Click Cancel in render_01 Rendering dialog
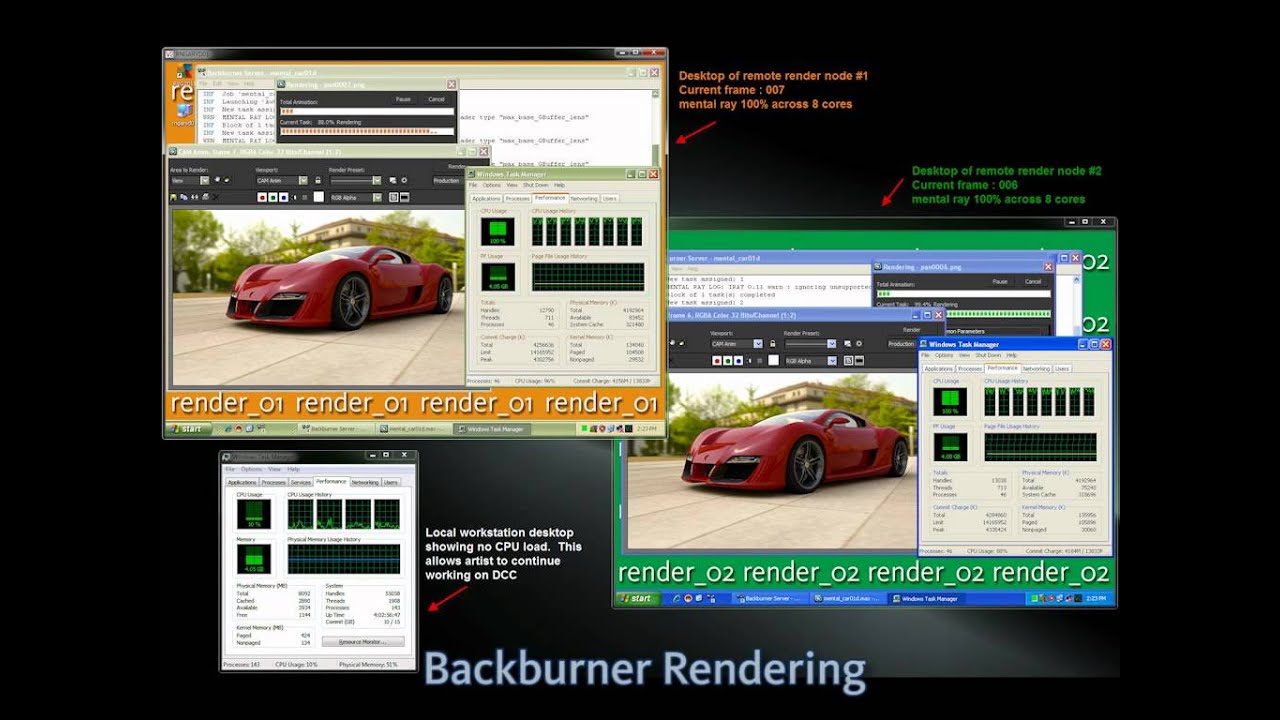This screenshot has height=720, width=1280. tap(436, 99)
